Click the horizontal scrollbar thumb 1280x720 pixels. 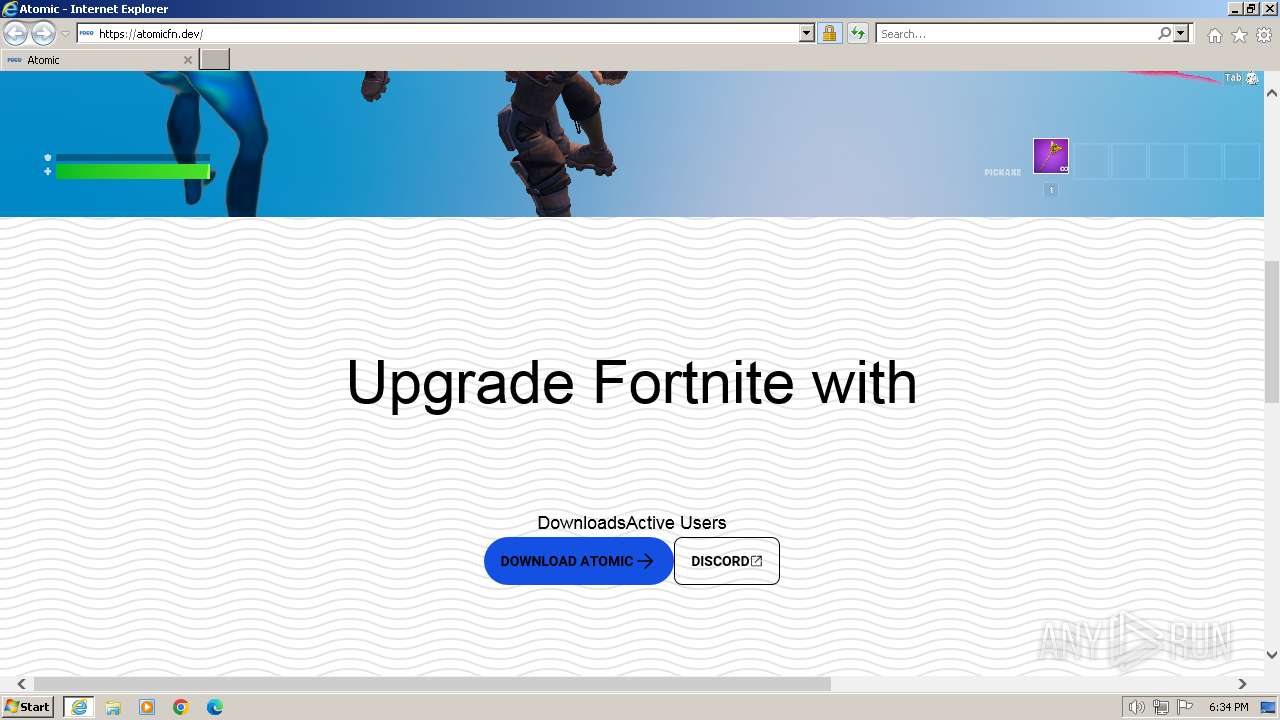tap(432, 684)
